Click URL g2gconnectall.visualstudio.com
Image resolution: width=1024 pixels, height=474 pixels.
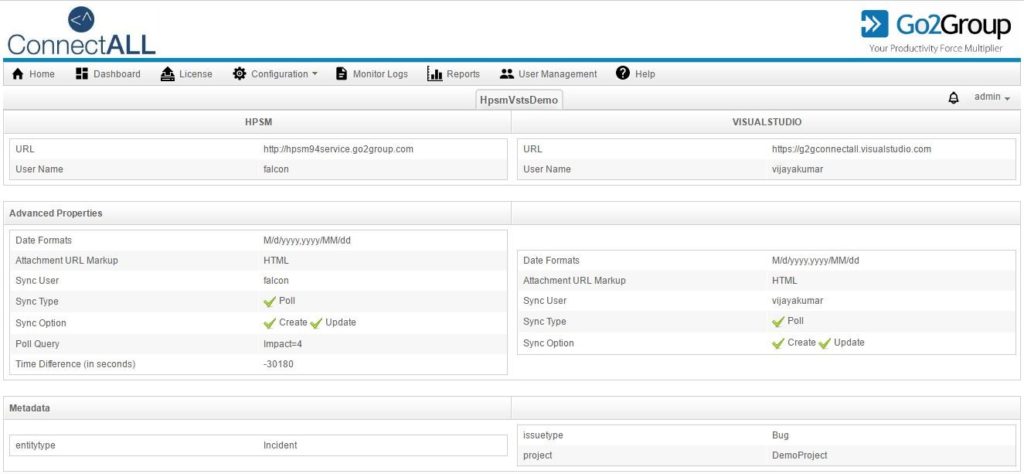pos(852,149)
